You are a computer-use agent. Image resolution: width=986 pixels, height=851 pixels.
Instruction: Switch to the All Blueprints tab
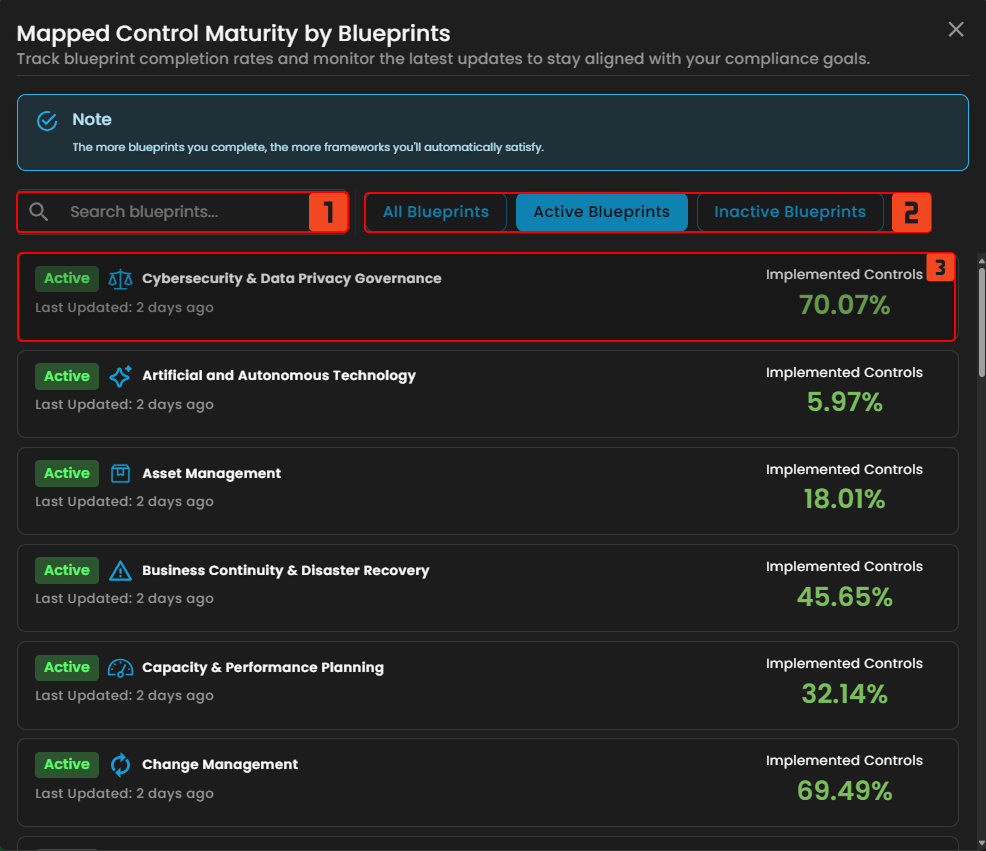pos(435,212)
